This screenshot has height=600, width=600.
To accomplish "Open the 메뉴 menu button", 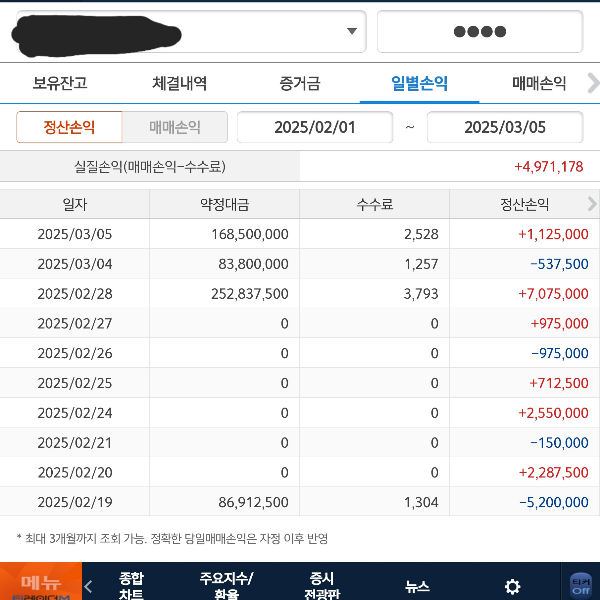I will click(x=40, y=583).
